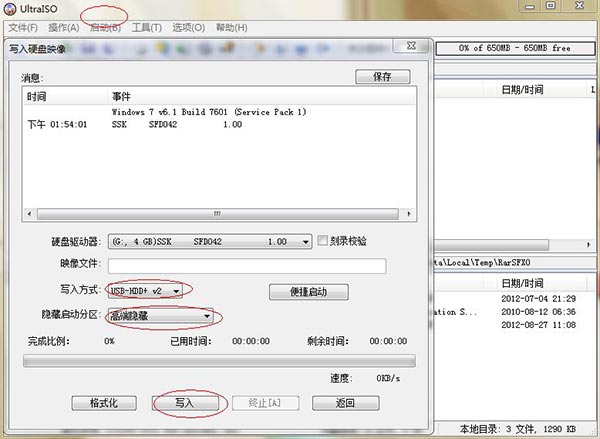
Task: Click the 返回 button
Action: (x=345, y=403)
